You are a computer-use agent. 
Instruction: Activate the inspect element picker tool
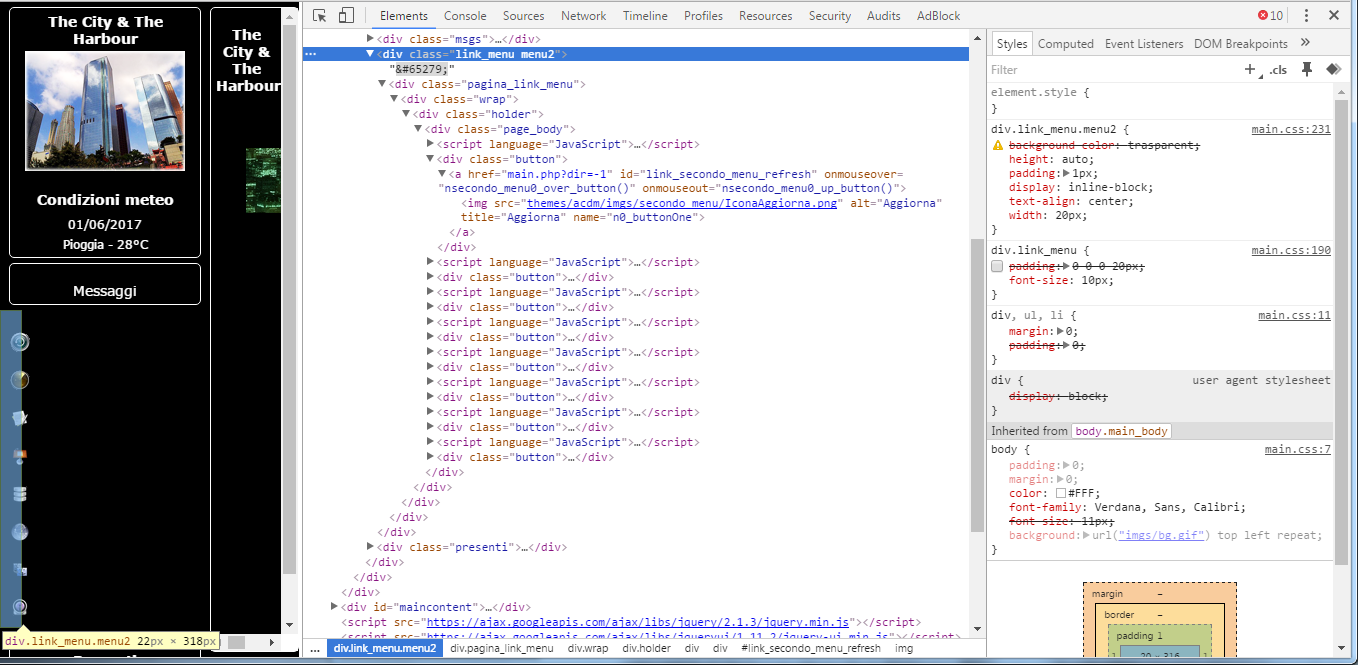click(x=320, y=16)
